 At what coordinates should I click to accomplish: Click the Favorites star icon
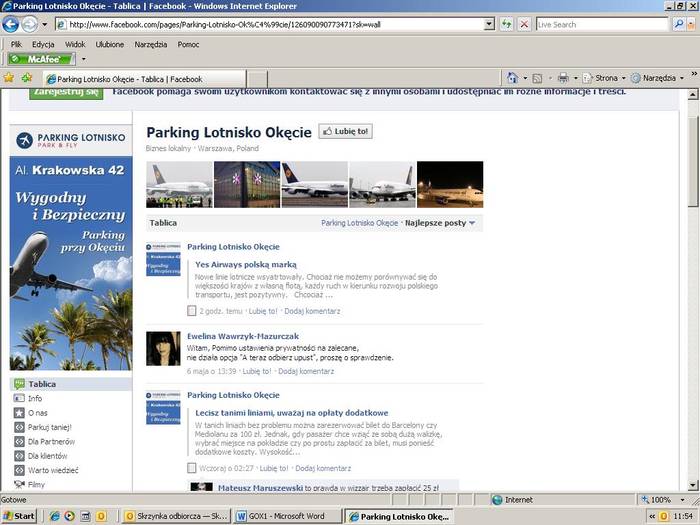(10, 78)
